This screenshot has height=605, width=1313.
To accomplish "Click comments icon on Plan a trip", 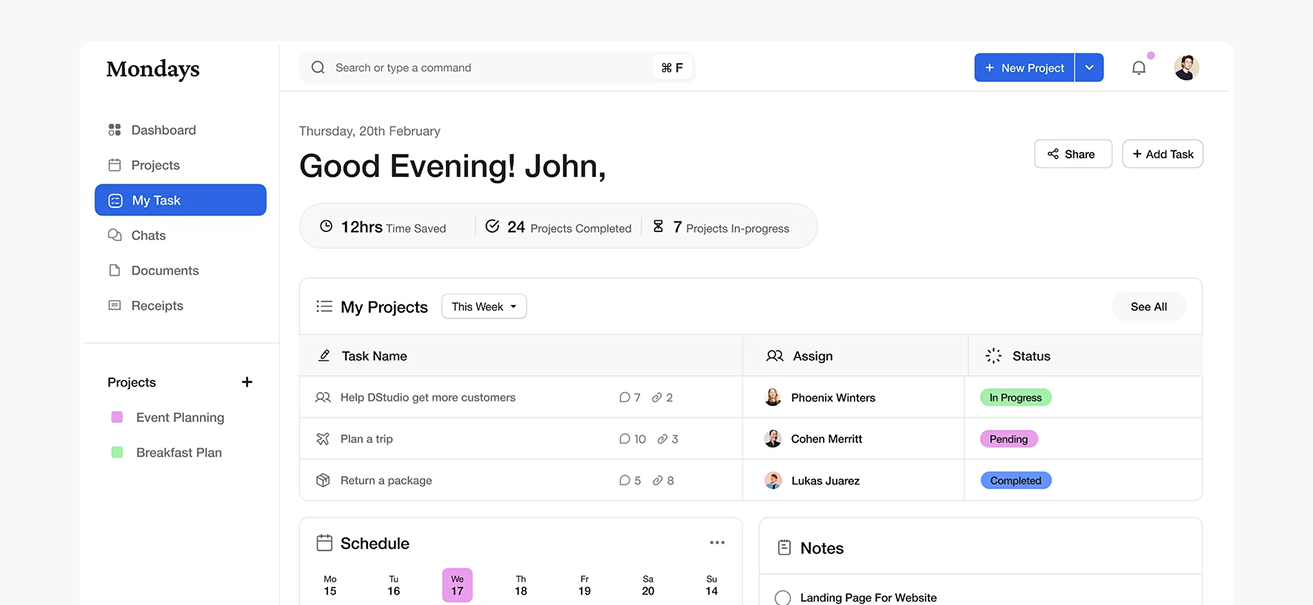I will (x=625, y=439).
